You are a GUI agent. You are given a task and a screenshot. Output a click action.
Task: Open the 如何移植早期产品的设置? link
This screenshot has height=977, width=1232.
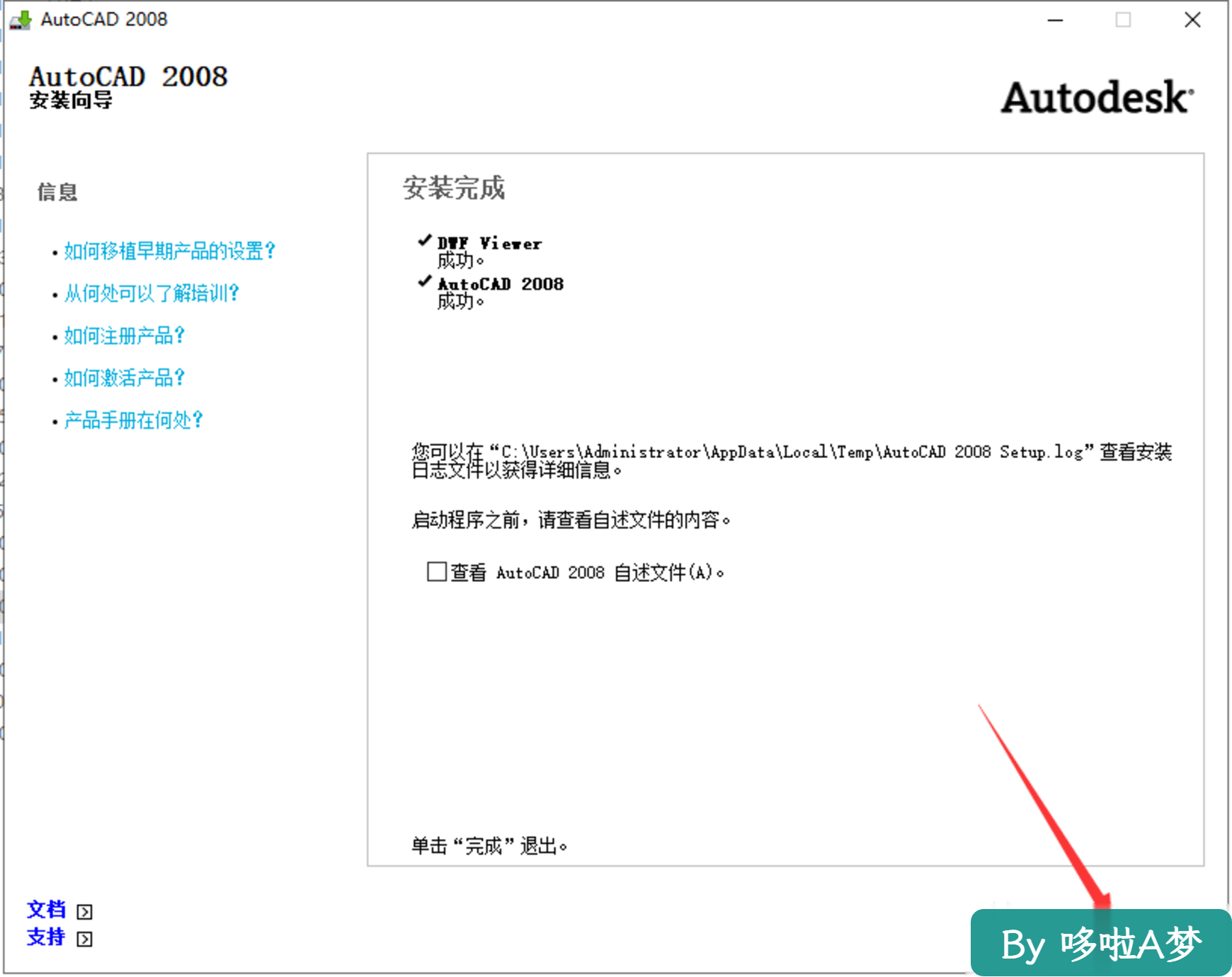(x=169, y=251)
